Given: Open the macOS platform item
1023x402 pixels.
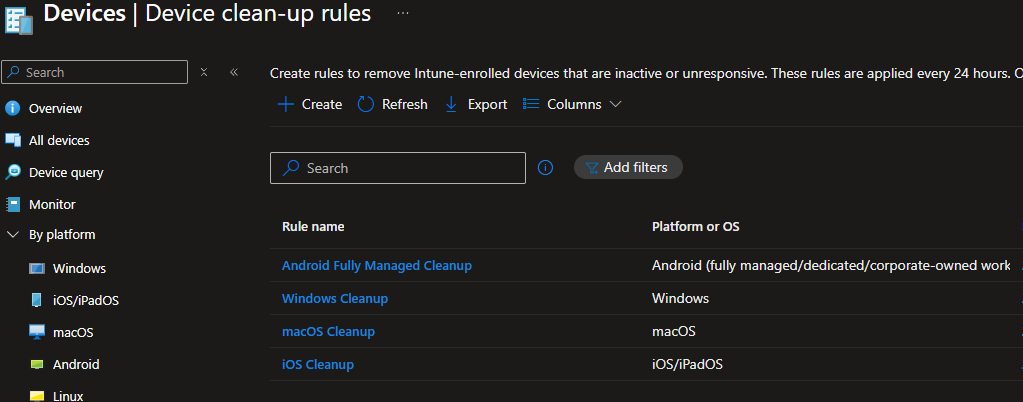Looking at the screenshot, I should point(72,332).
